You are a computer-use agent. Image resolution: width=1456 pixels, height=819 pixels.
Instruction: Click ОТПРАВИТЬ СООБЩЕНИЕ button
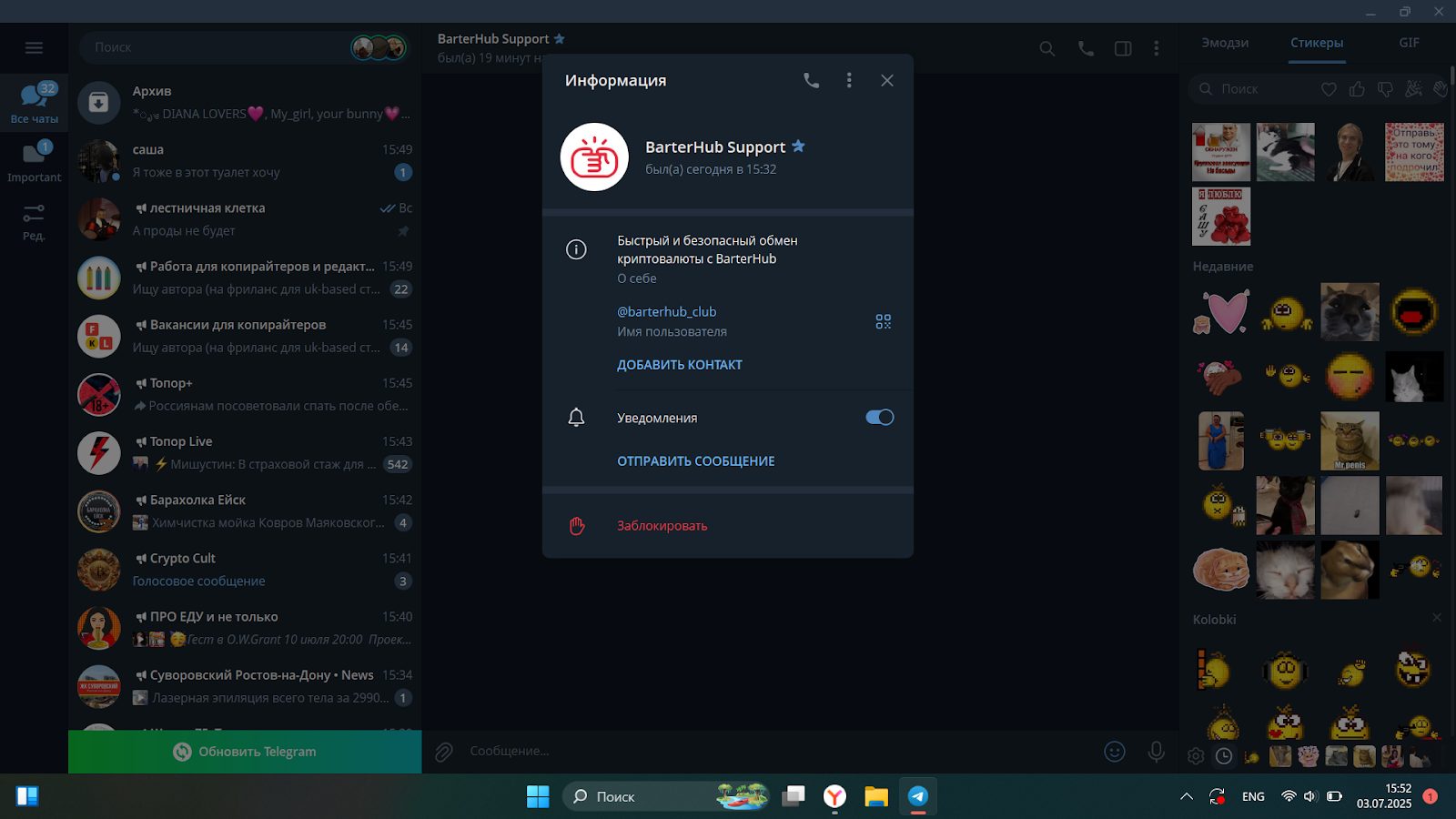pos(696,460)
